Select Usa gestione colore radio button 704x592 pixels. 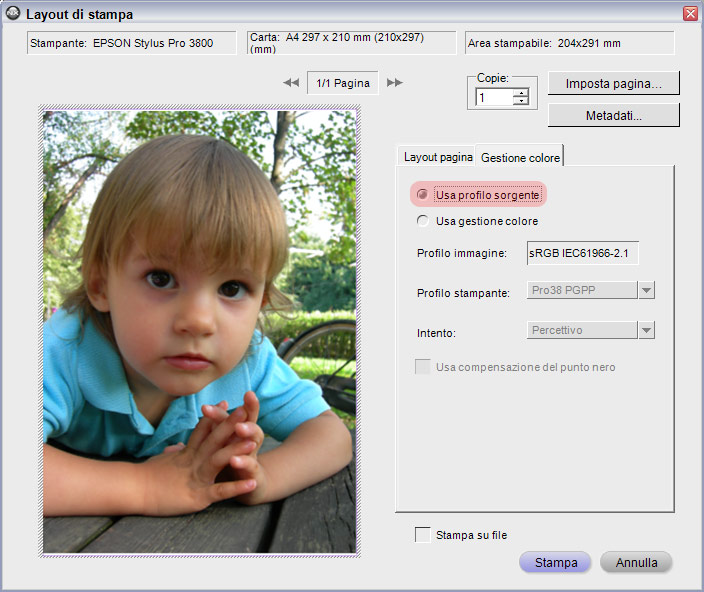[x=422, y=221]
